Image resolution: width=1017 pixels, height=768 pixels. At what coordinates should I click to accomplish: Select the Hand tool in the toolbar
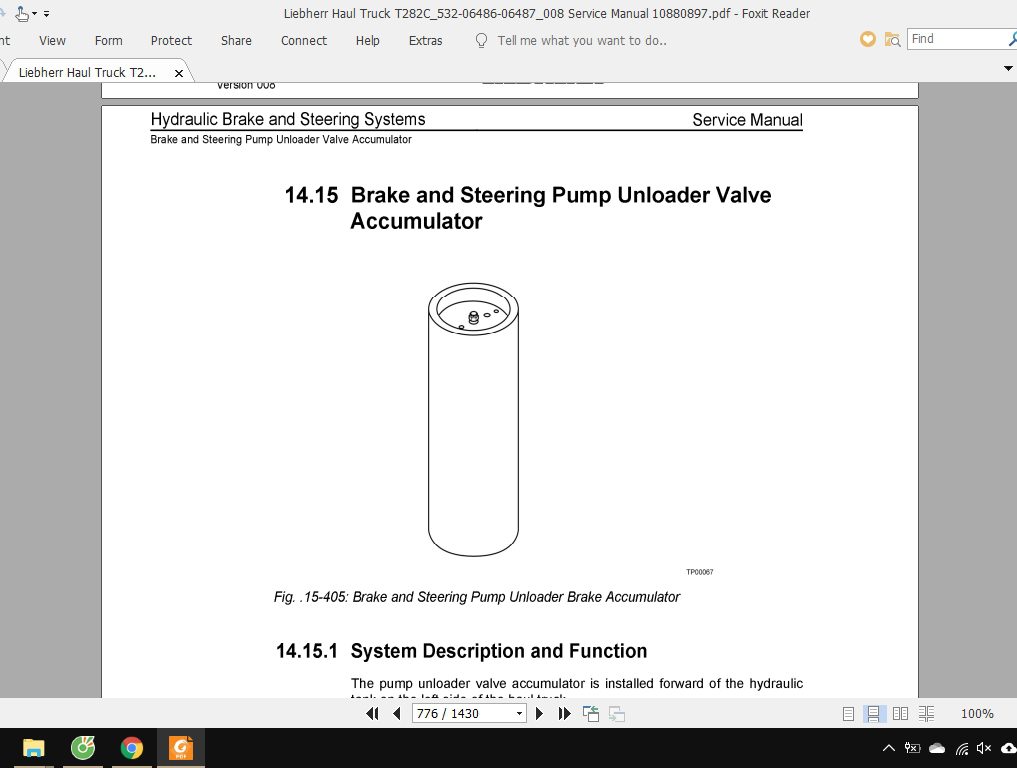click(x=21, y=13)
